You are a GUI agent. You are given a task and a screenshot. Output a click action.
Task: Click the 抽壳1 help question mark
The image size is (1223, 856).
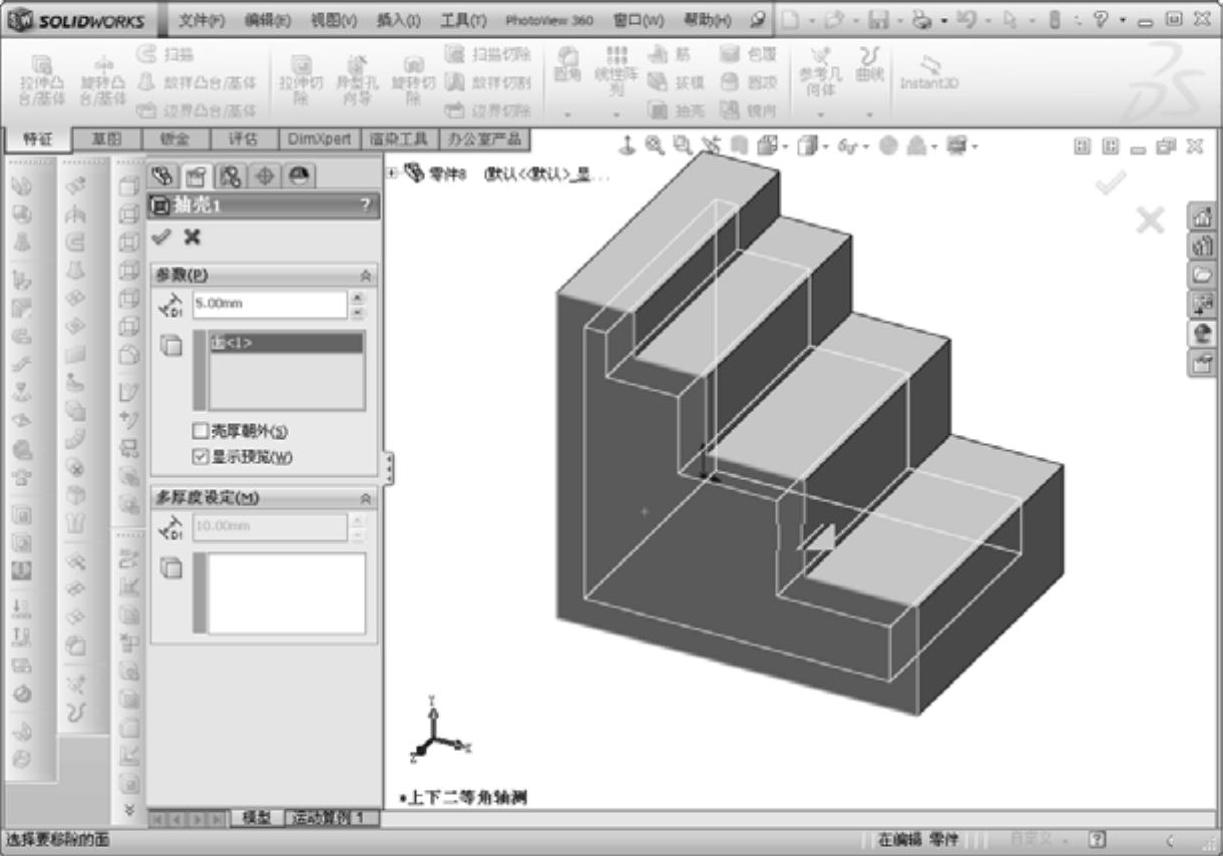(365, 205)
